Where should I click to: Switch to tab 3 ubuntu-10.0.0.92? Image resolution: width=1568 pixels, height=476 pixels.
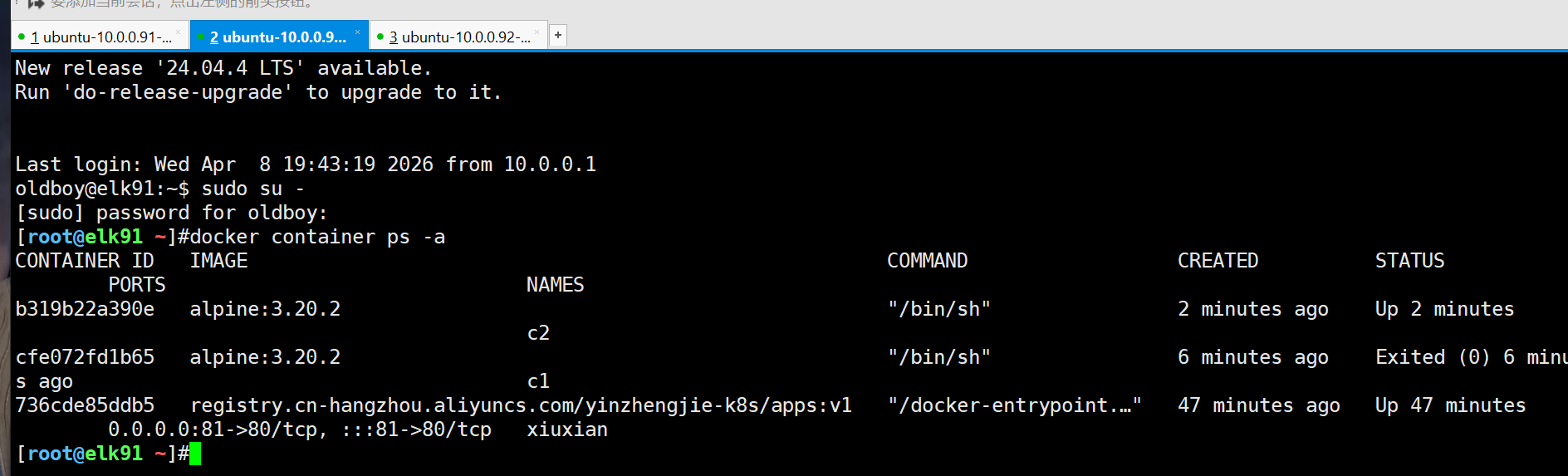click(x=459, y=37)
